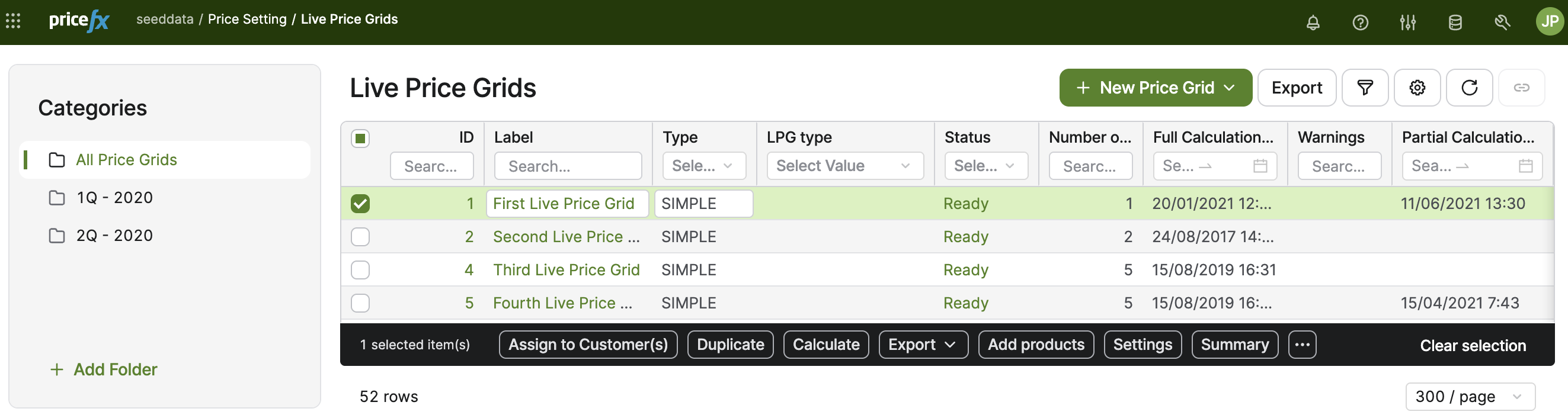Open the 1Q - 2020 folder
Viewport: 1568px width, 418px height.
(114, 198)
